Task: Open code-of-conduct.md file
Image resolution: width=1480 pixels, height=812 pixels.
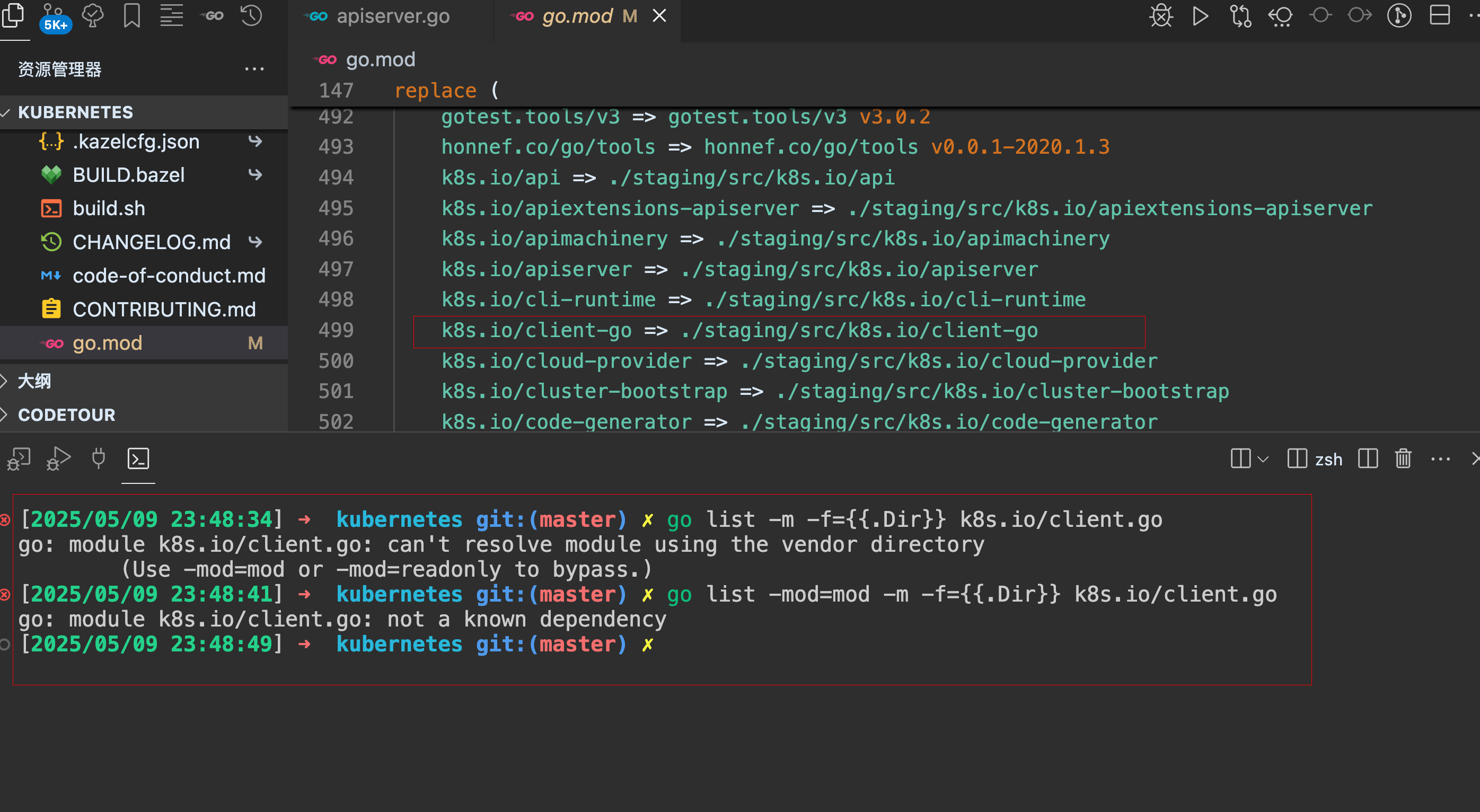Action: (144, 276)
